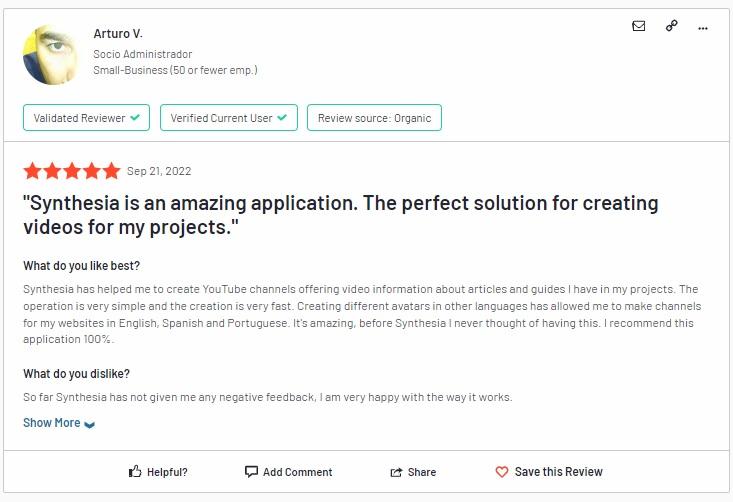The height and width of the screenshot is (502, 733).
Task: Open the three-dots more options menu
Action: [703, 29]
